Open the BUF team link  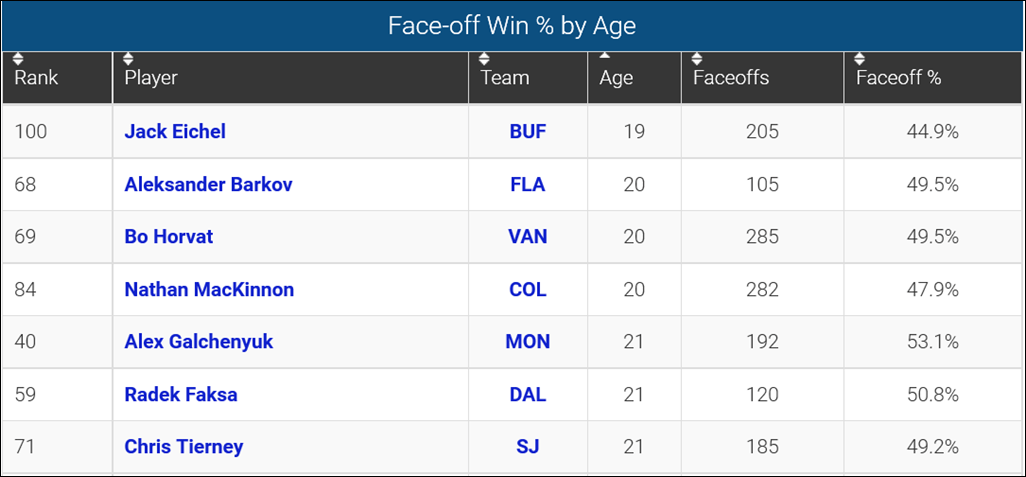point(528,131)
